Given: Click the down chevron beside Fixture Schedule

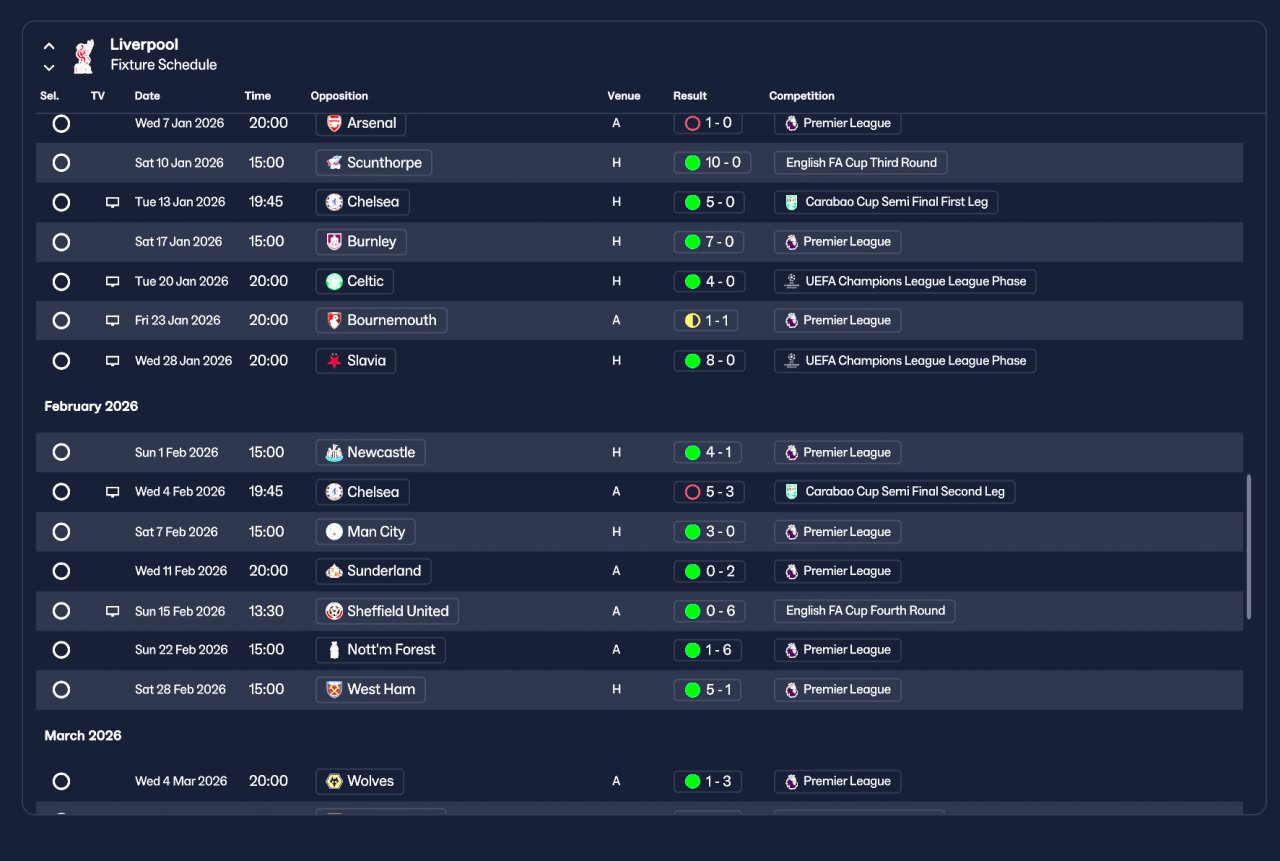Looking at the screenshot, I should click(49, 68).
